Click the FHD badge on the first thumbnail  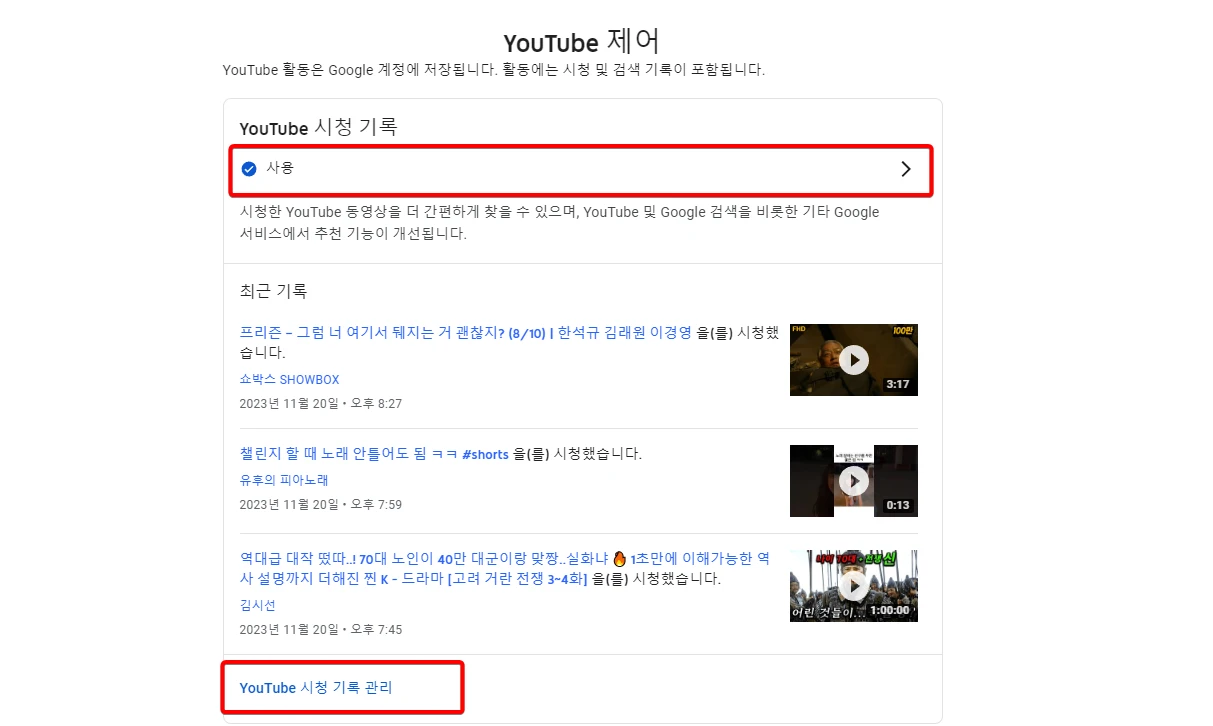tap(800, 331)
